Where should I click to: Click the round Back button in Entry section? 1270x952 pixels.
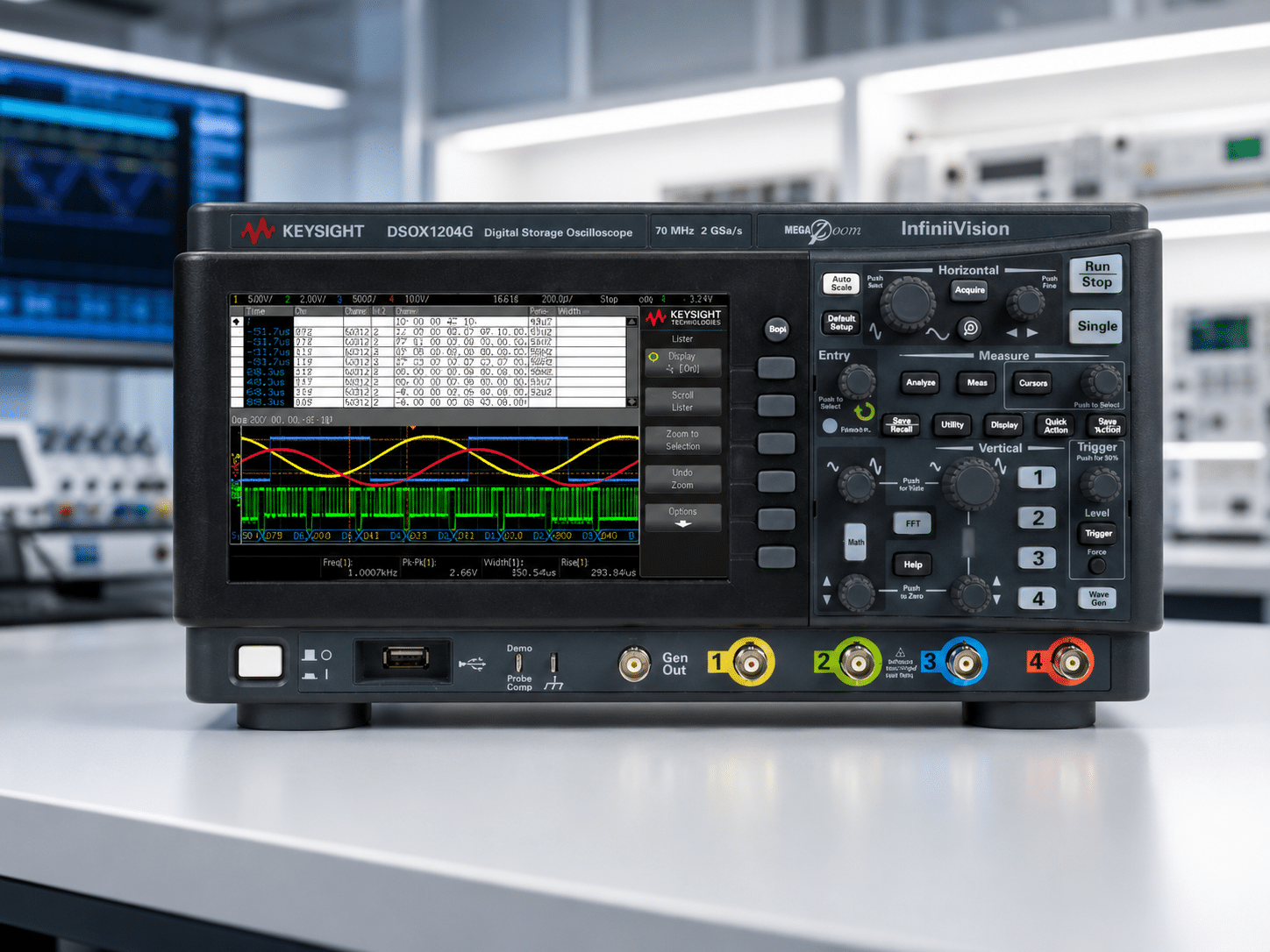[830, 426]
